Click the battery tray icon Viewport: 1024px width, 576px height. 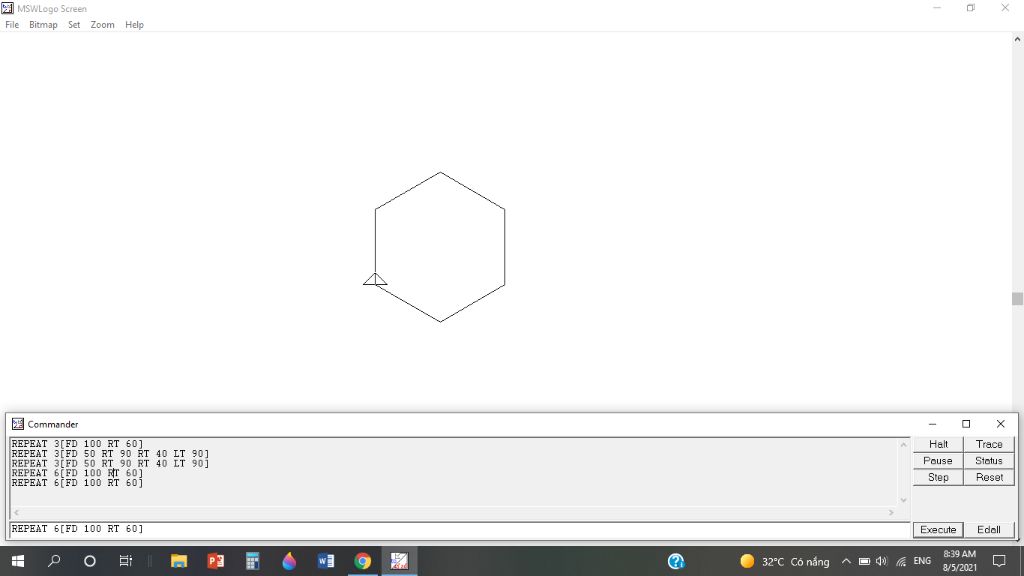tap(864, 561)
